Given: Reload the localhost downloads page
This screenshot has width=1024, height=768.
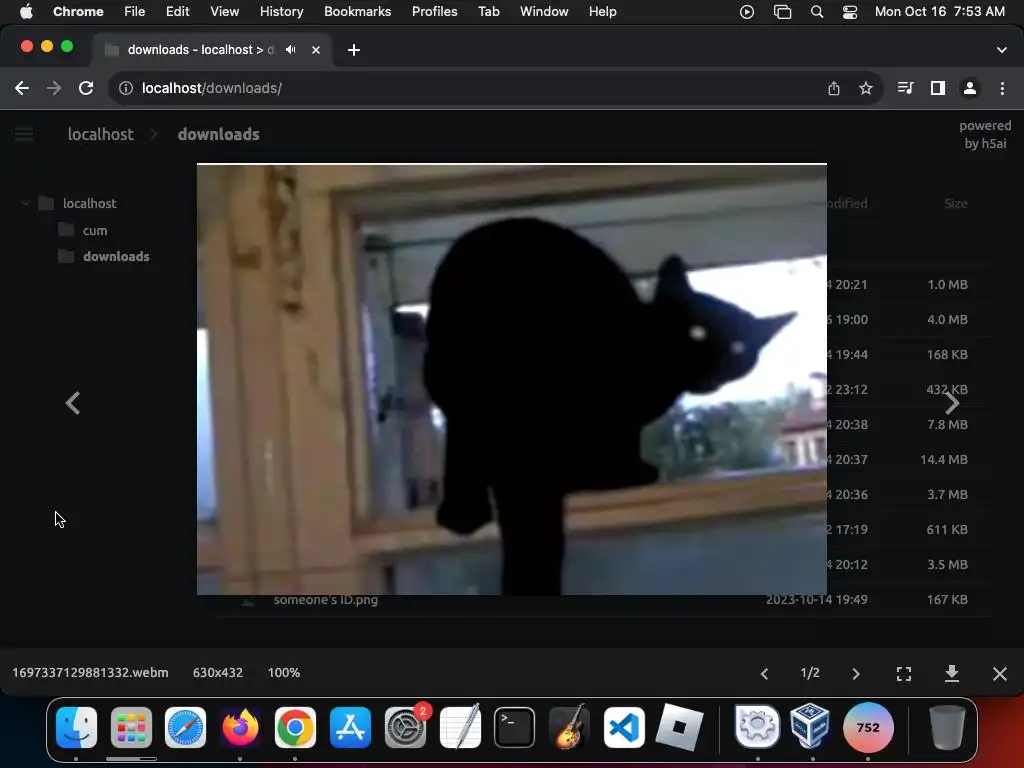Looking at the screenshot, I should tap(86, 88).
